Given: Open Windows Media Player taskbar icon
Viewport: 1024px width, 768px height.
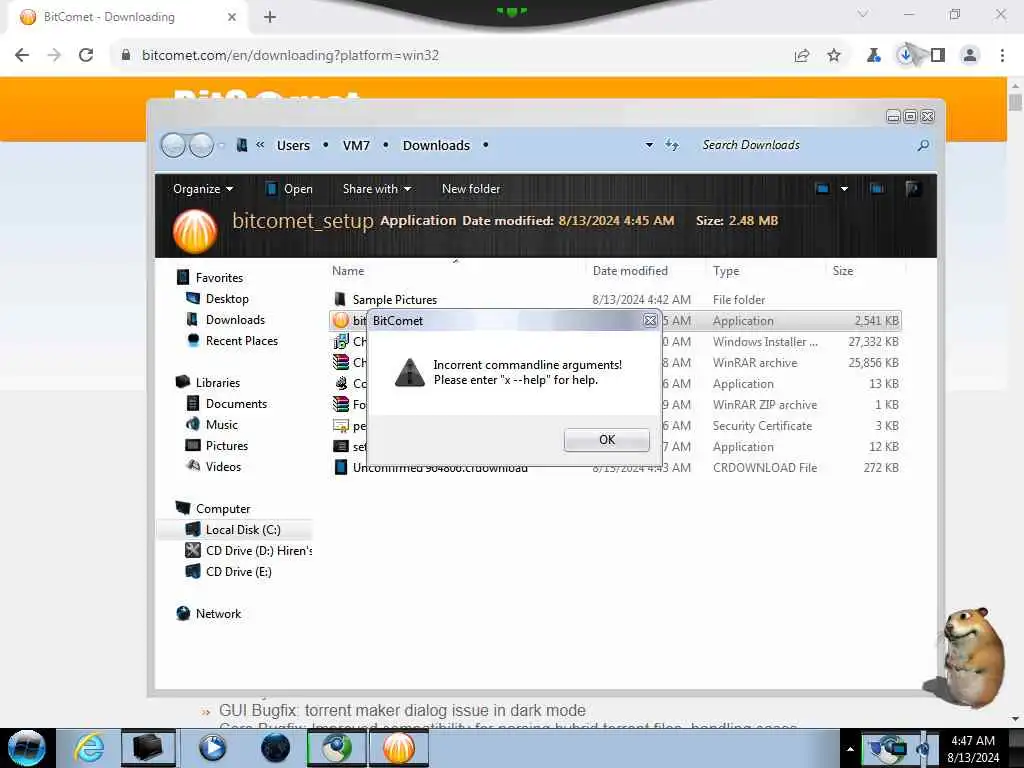Looking at the screenshot, I should click(x=212, y=748).
